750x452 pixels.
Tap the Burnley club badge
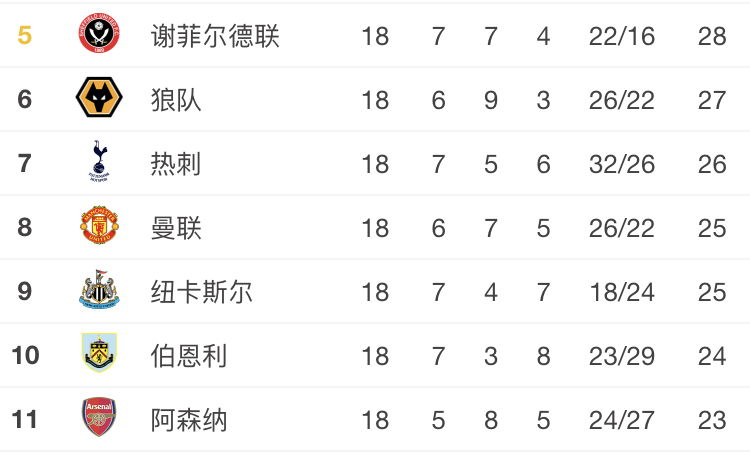[x=99, y=353]
